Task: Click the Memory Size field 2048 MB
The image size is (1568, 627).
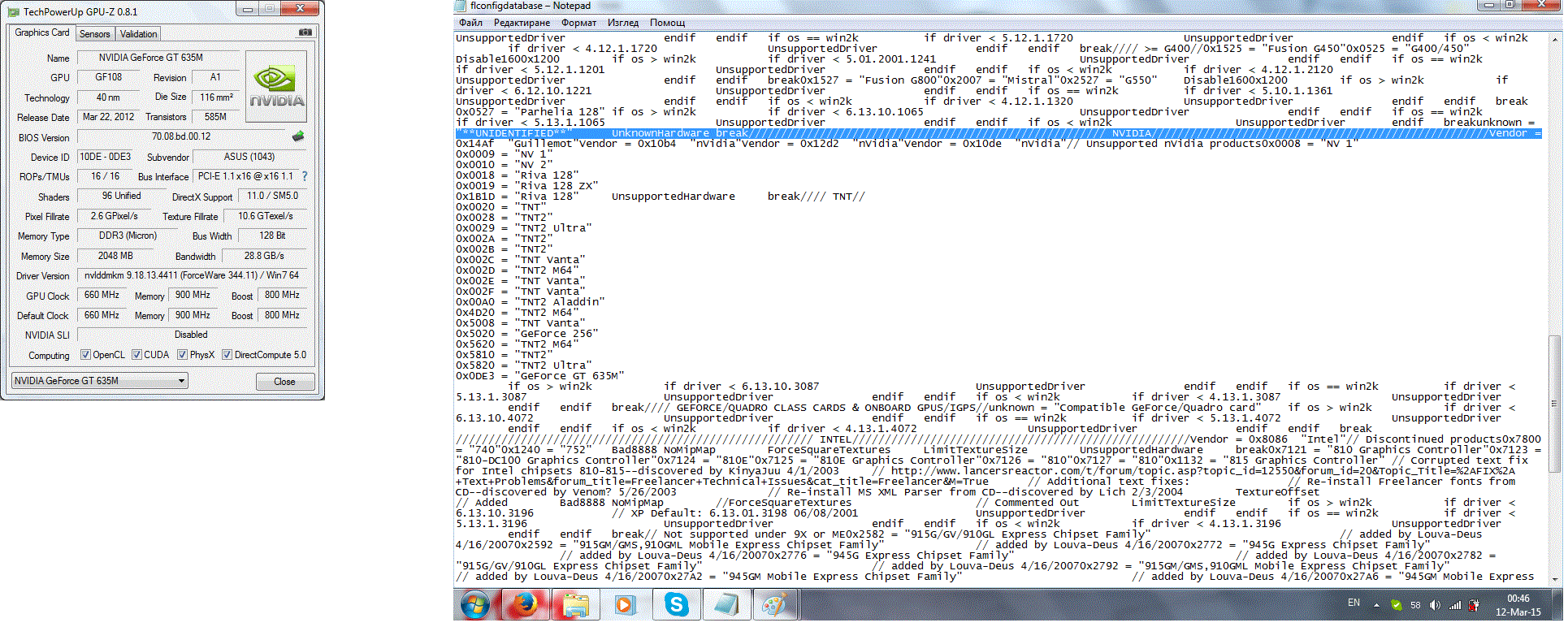Action: point(116,256)
